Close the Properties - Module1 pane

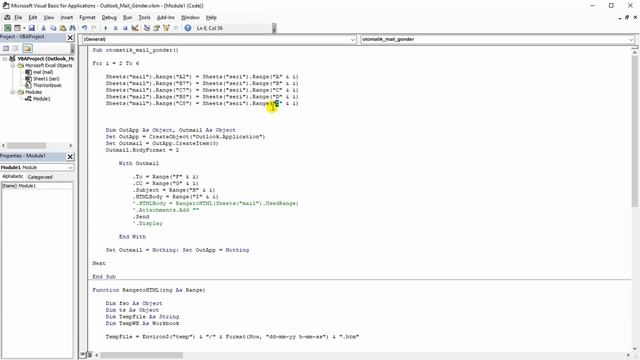[70, 157]
